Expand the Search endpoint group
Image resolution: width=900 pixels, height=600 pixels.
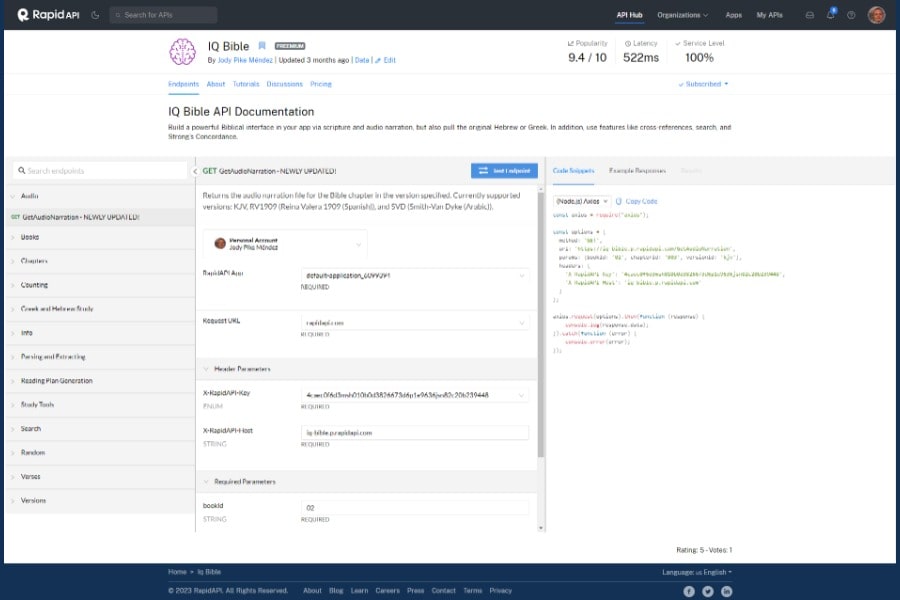(99, 429)
